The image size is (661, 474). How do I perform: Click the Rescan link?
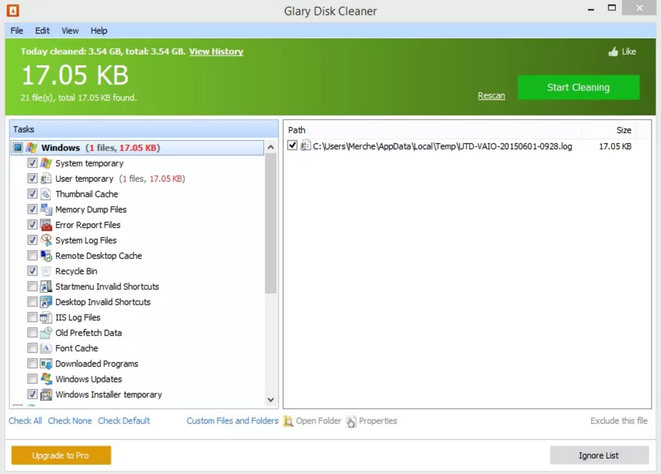coord(491,96)
